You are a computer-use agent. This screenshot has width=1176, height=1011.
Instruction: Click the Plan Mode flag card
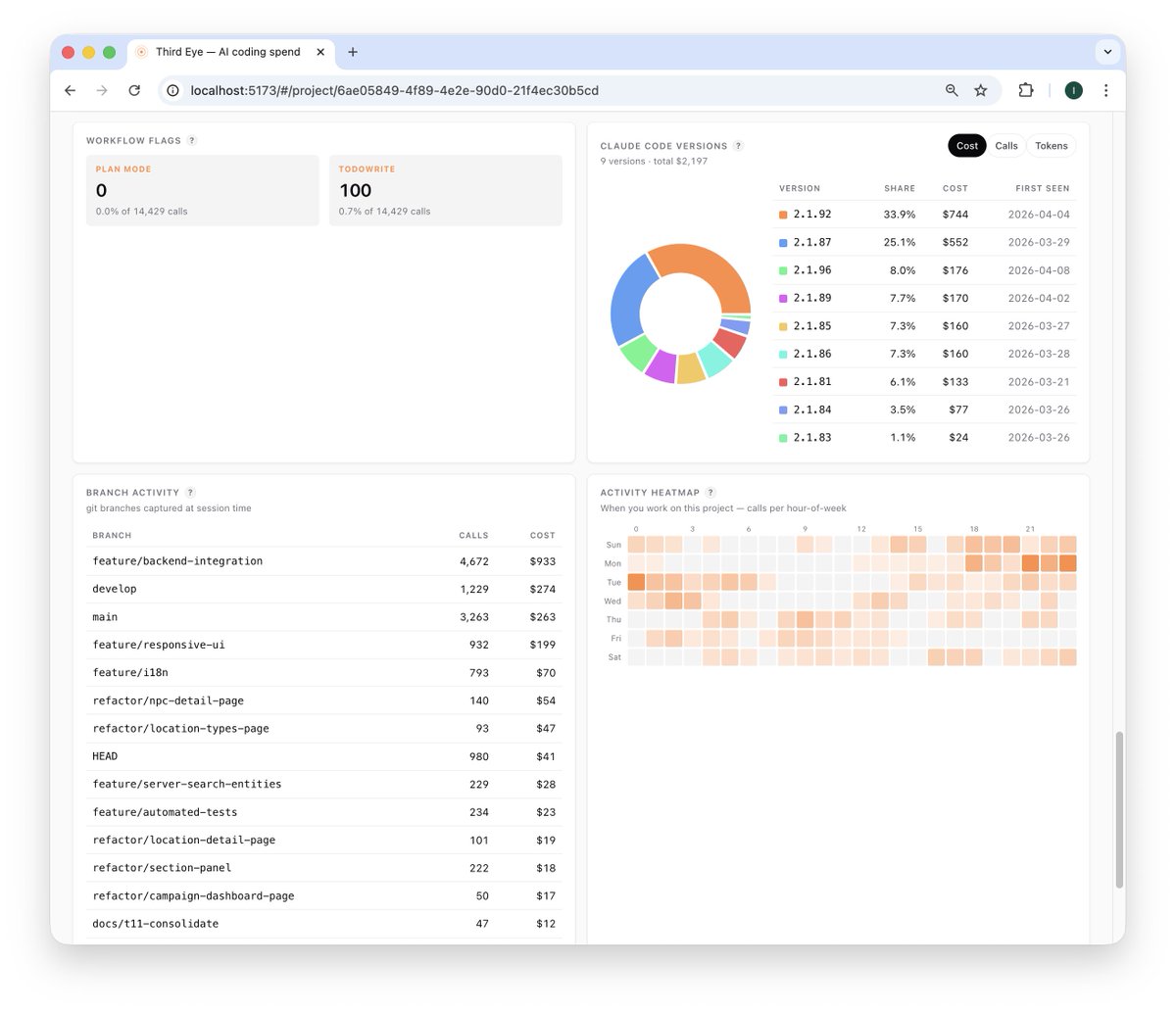coord(203,190)
